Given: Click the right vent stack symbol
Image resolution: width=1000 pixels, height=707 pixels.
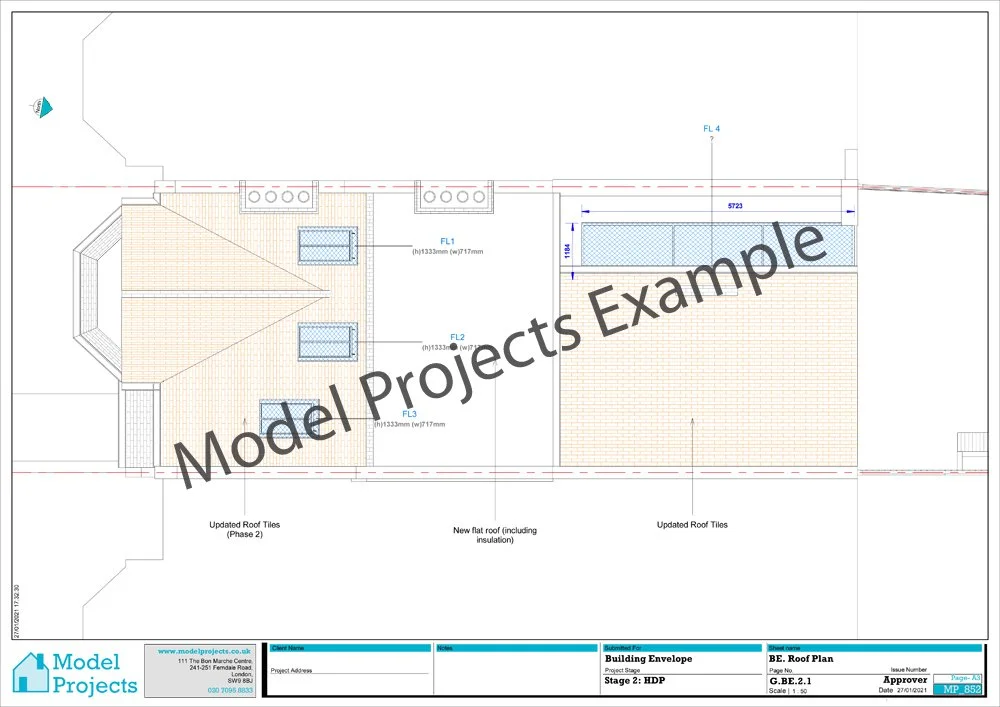Looking at the screenshot, I should pos(452,196).
